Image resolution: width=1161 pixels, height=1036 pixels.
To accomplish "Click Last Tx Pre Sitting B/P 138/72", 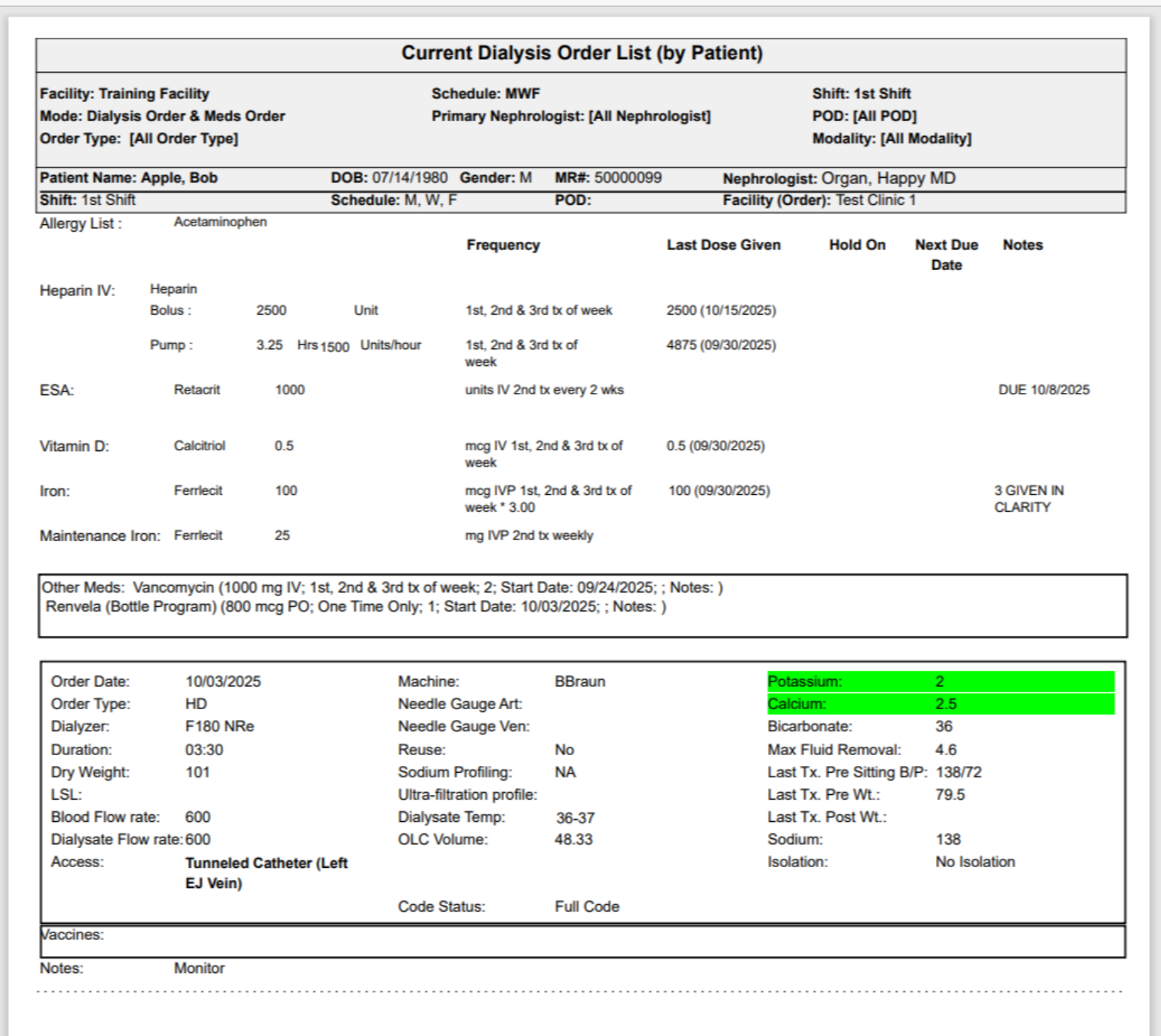I will 958,772.
